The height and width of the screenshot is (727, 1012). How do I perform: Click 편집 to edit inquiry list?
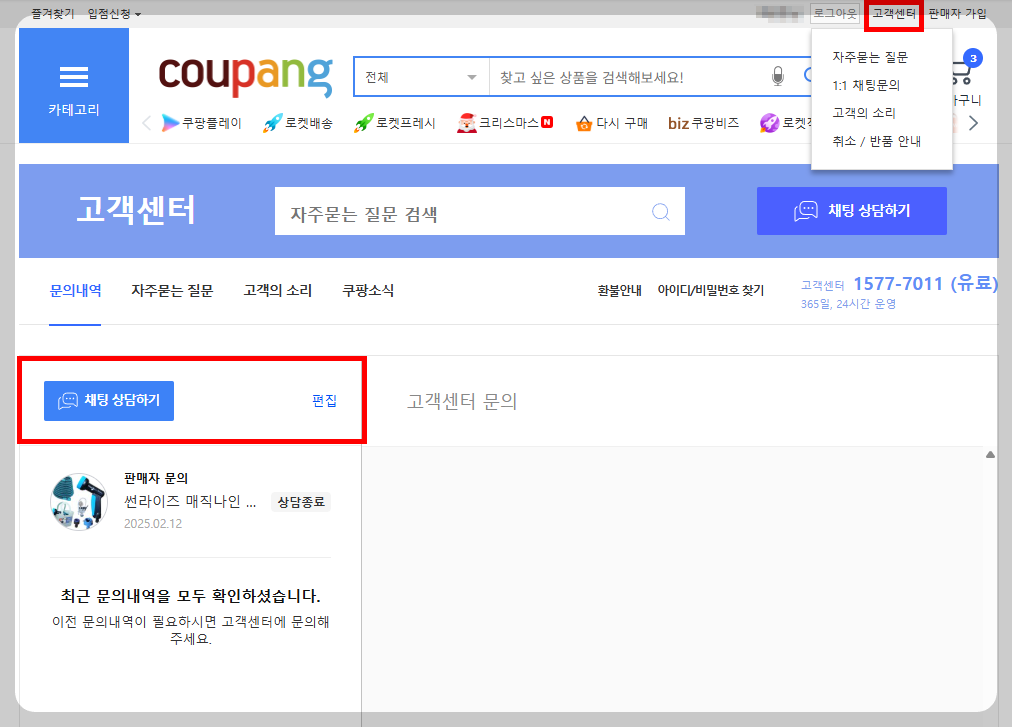point(323,400)
